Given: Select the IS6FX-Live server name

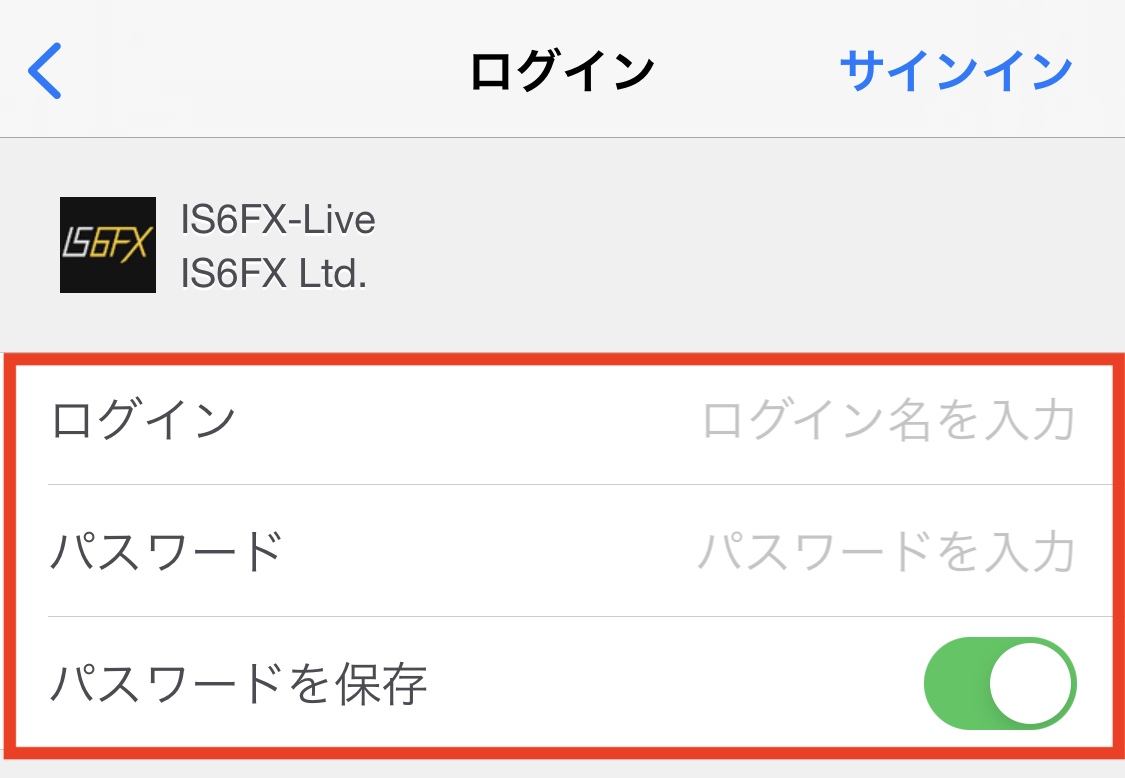Looking at the screenshot, I should click(278, 219).
